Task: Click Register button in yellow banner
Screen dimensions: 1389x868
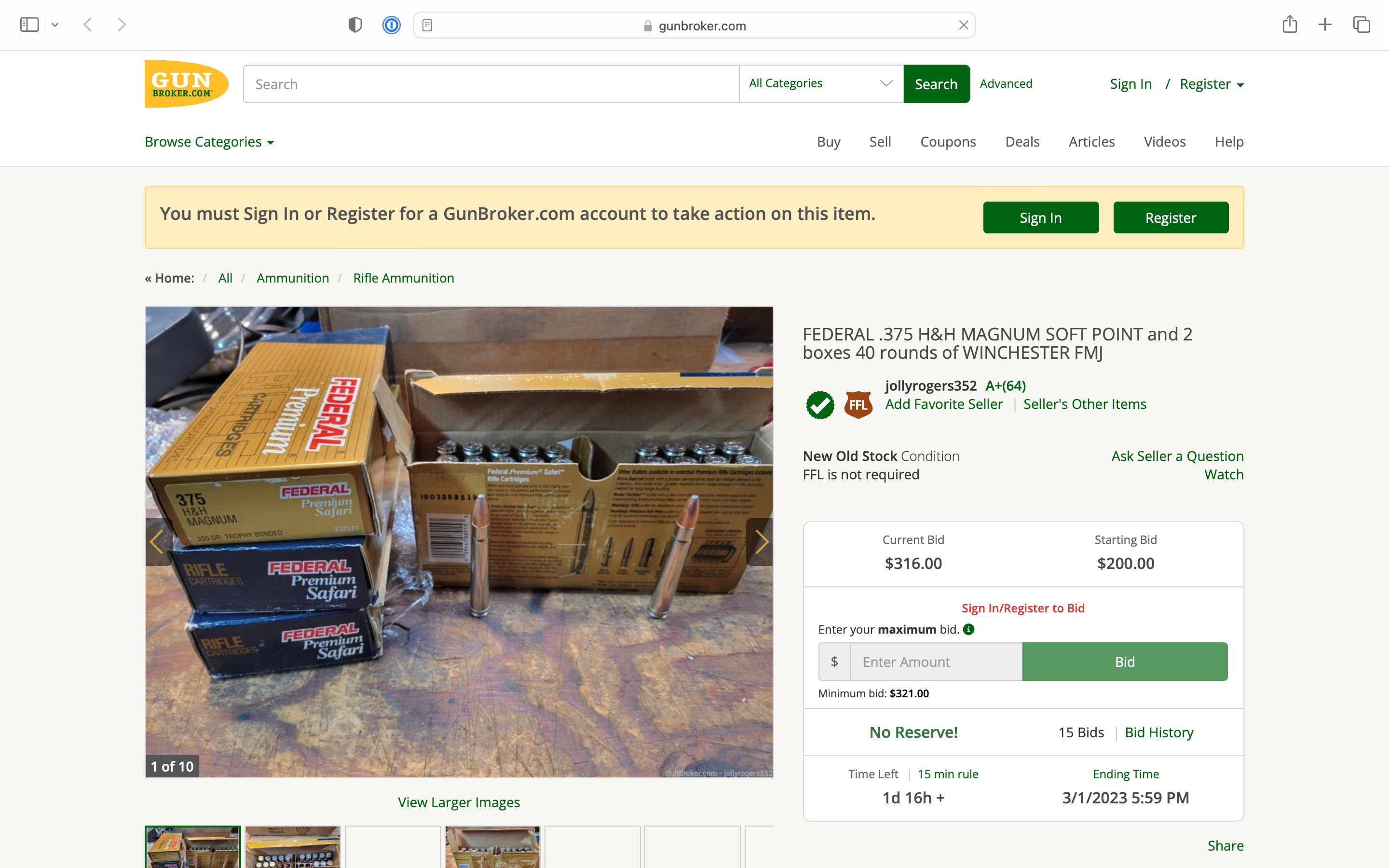Action: 1171,217
